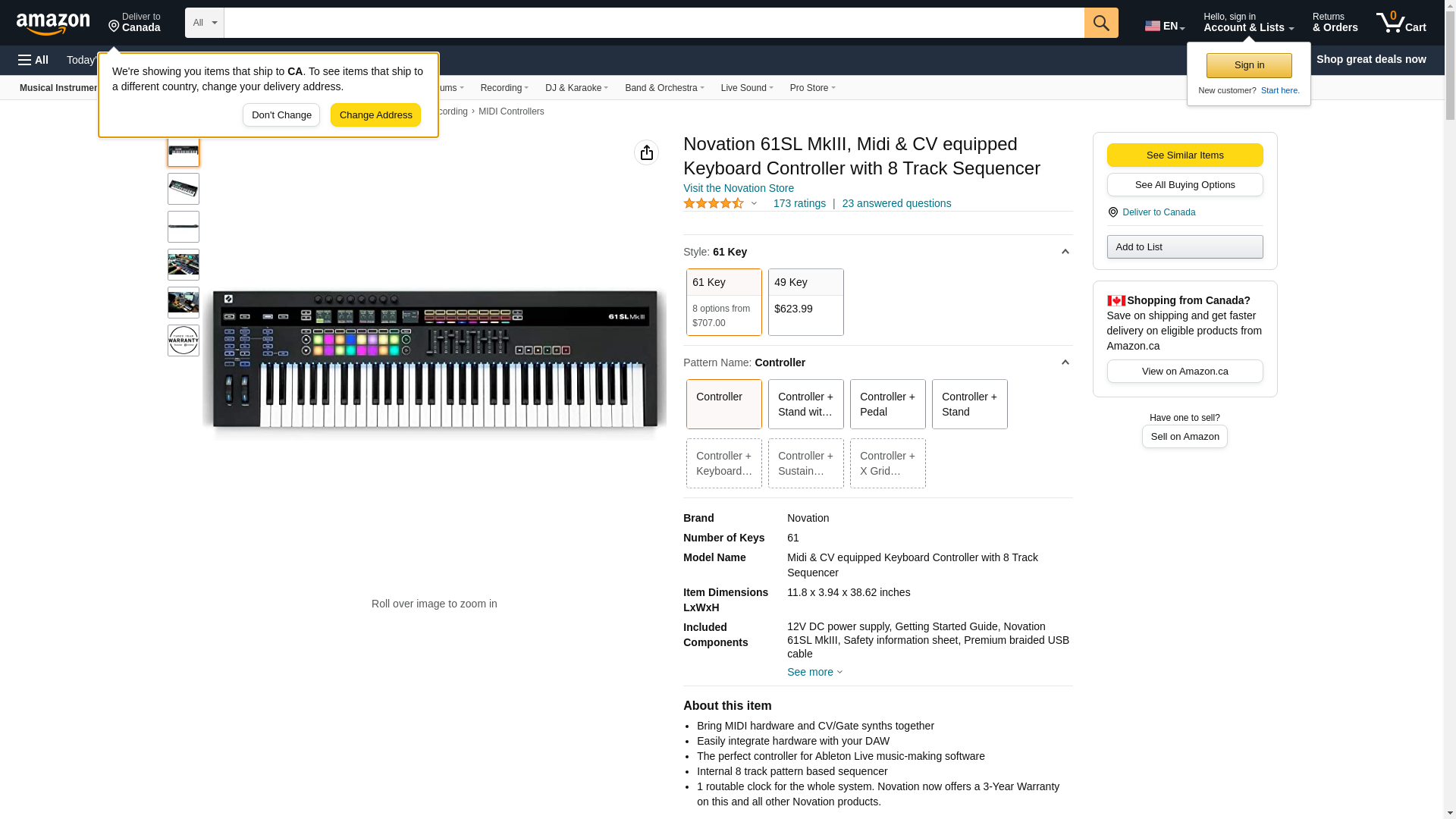Click the magnifying glass search button
1456x819 pixels.
[x=1101, y=23]
